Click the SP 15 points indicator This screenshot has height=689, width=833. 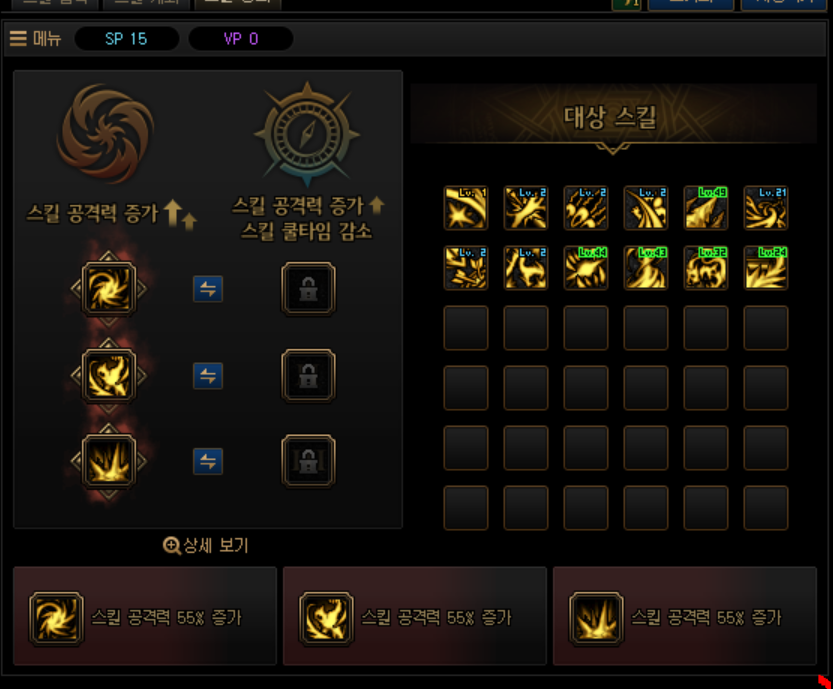tap(126, 39)
